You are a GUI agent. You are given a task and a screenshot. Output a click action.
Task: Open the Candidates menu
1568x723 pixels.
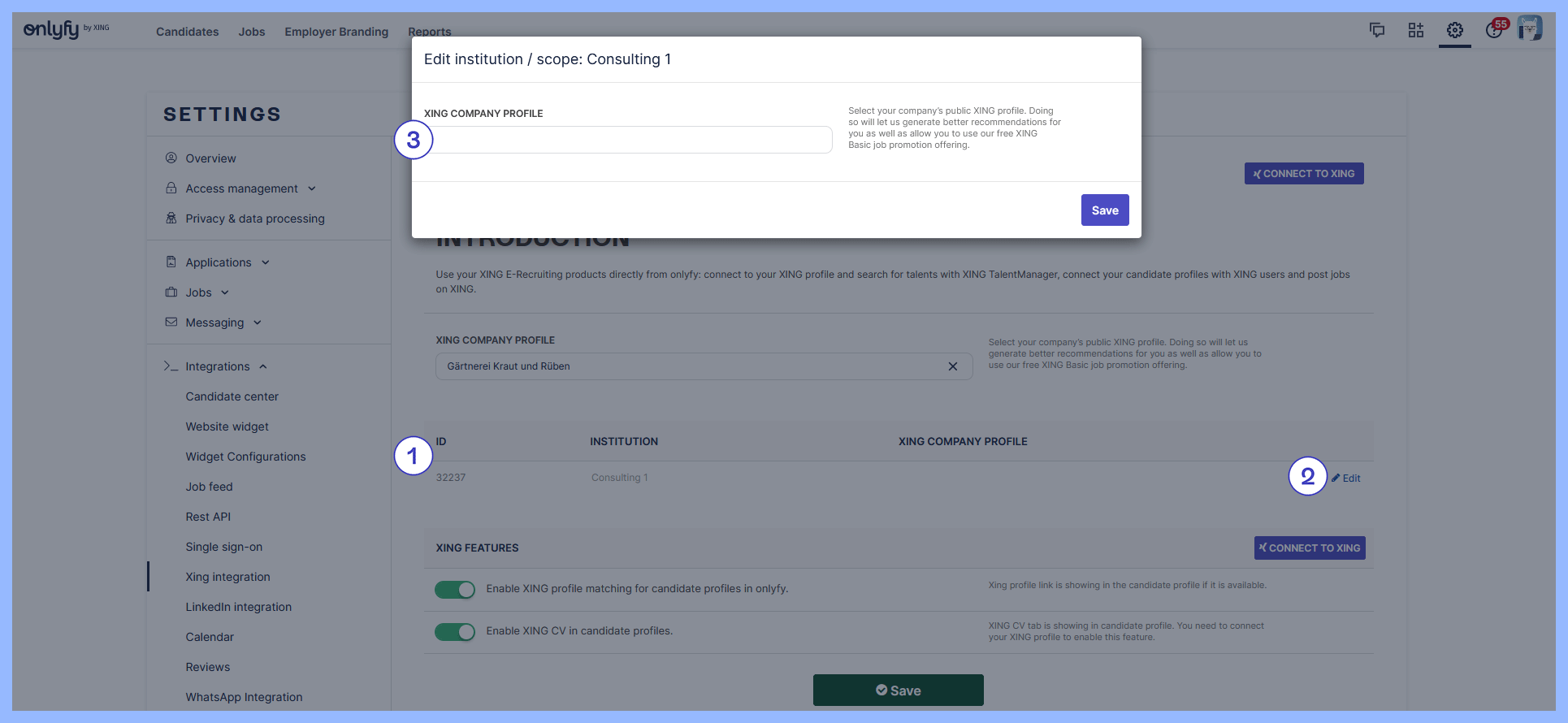coord(187,32)
